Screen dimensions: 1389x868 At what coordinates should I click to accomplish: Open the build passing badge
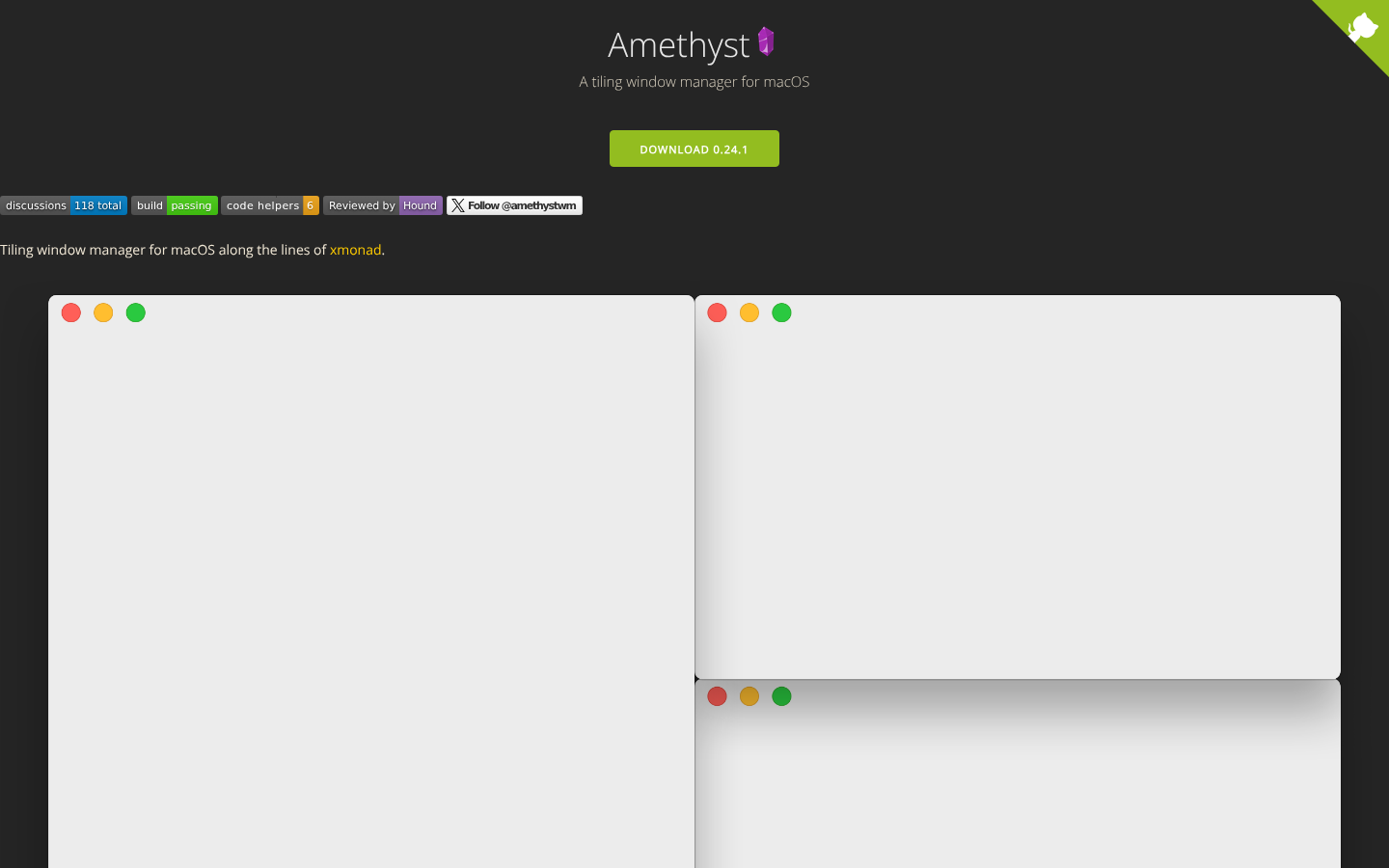click(175, 205)
